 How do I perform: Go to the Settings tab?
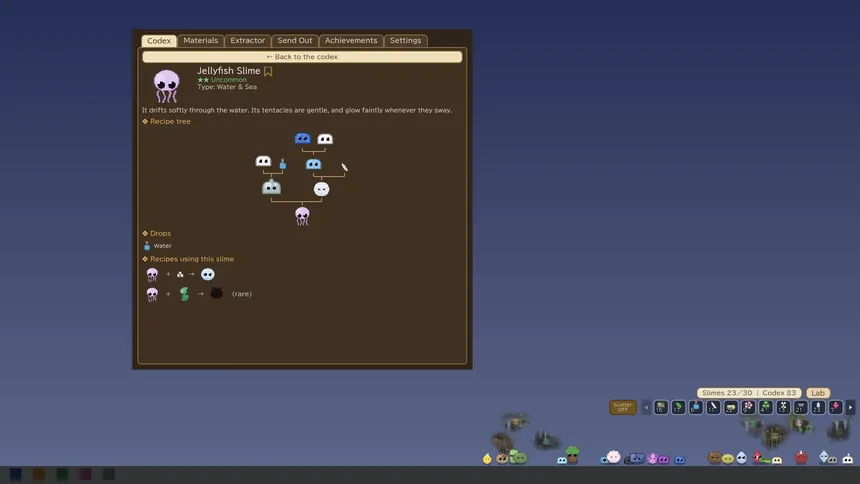click(405, 41)
